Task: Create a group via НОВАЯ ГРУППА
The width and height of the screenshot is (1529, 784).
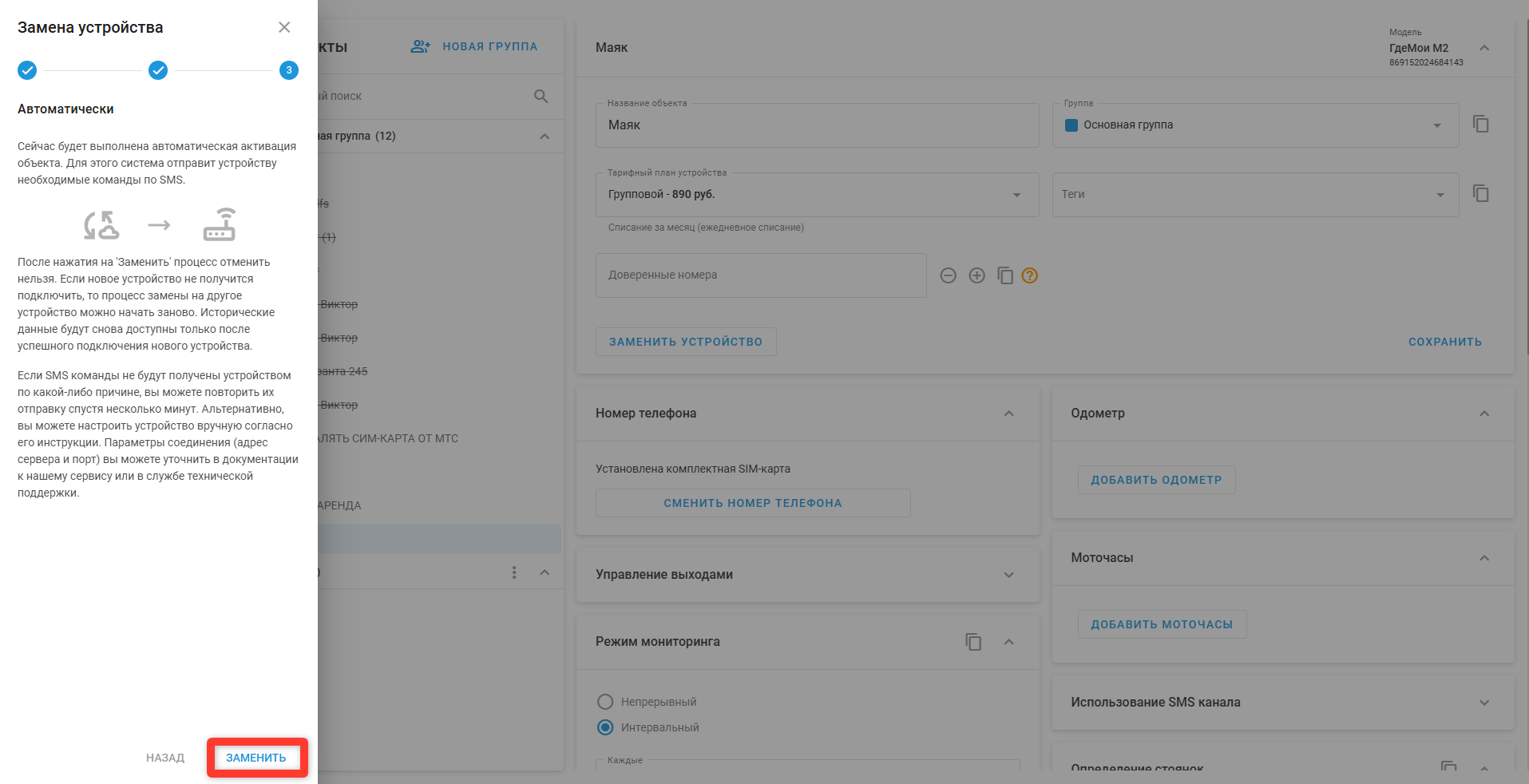Action: point(474,46)
